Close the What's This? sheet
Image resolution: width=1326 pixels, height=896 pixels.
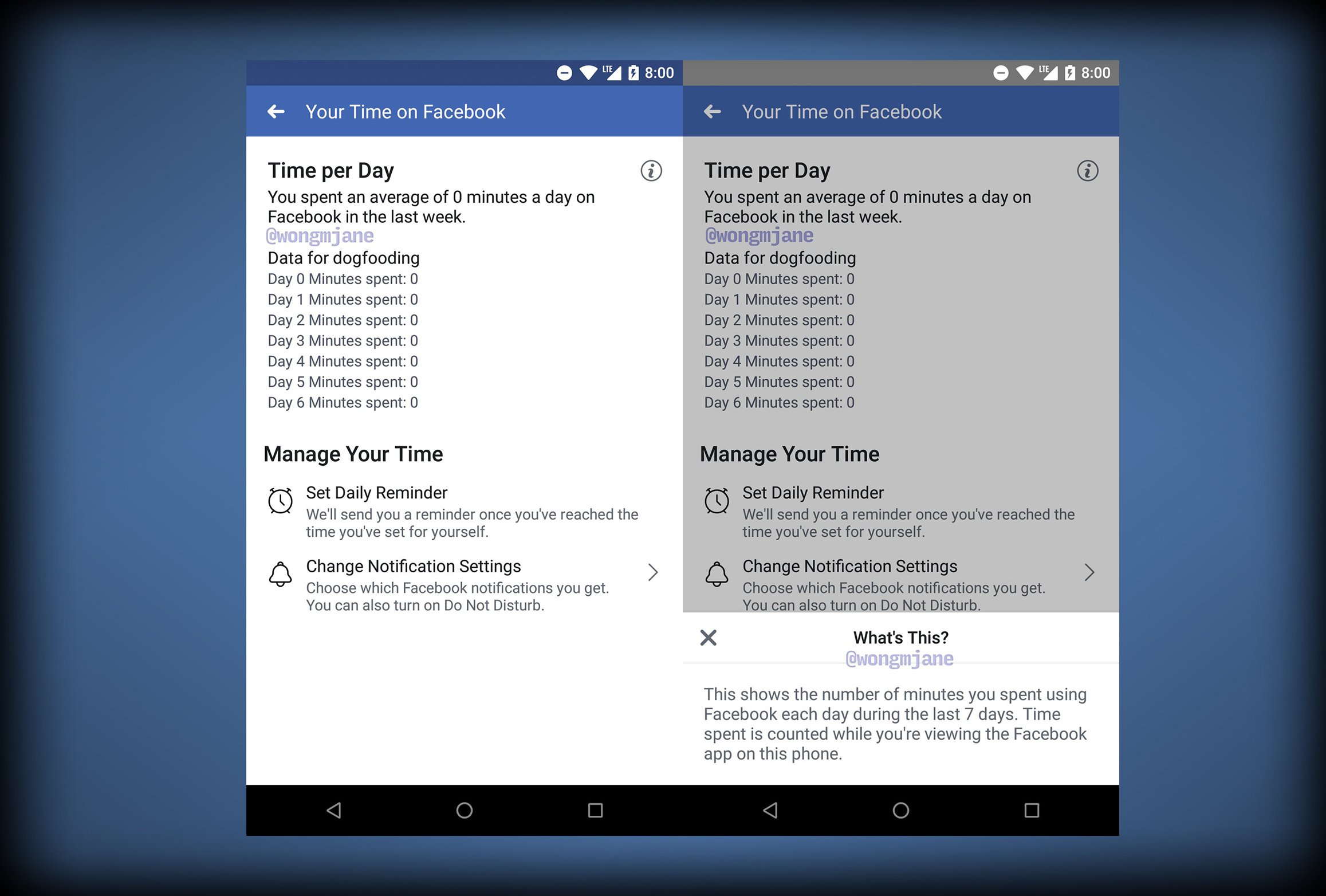pos(709,638)
